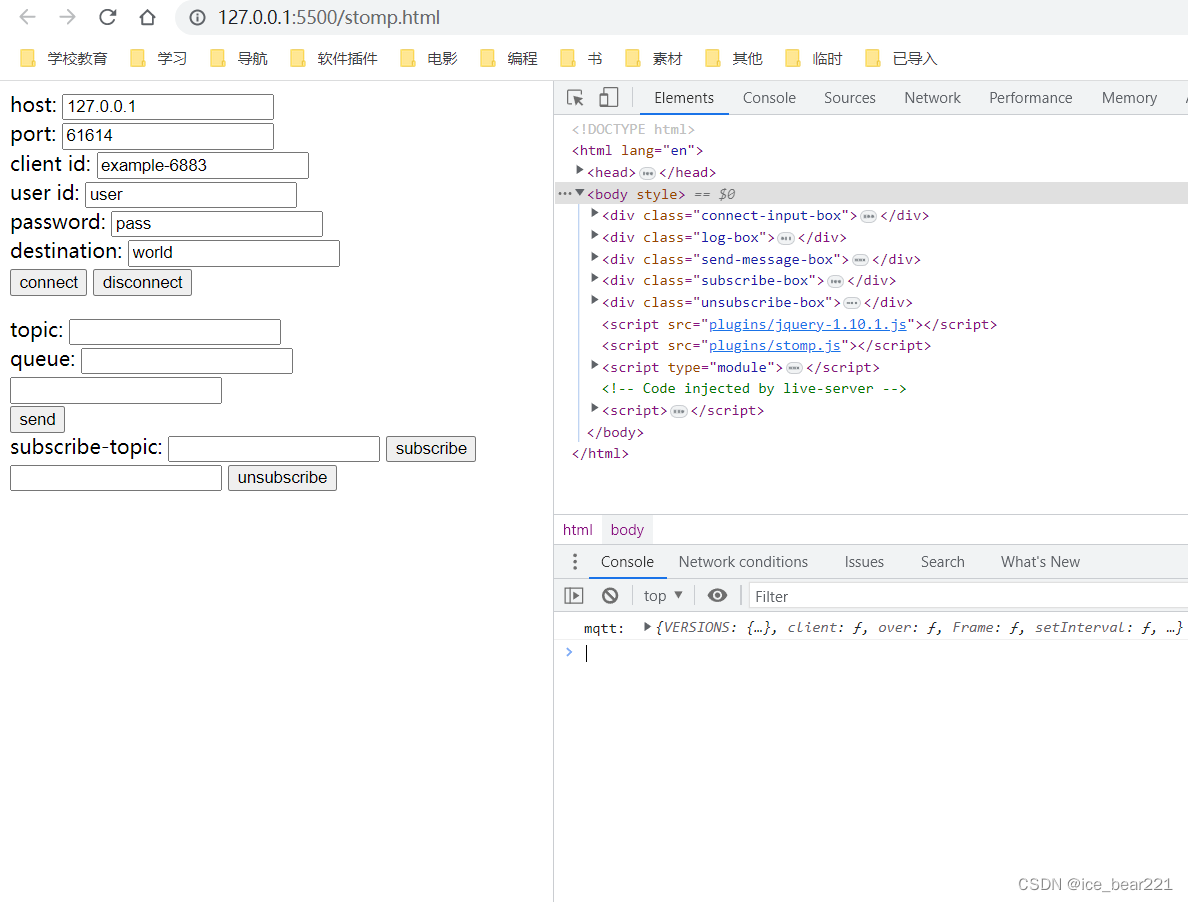1188x902 pixels.
Task: Select the body breadcrumb in DevTools
Action: (x=626, y=529)
